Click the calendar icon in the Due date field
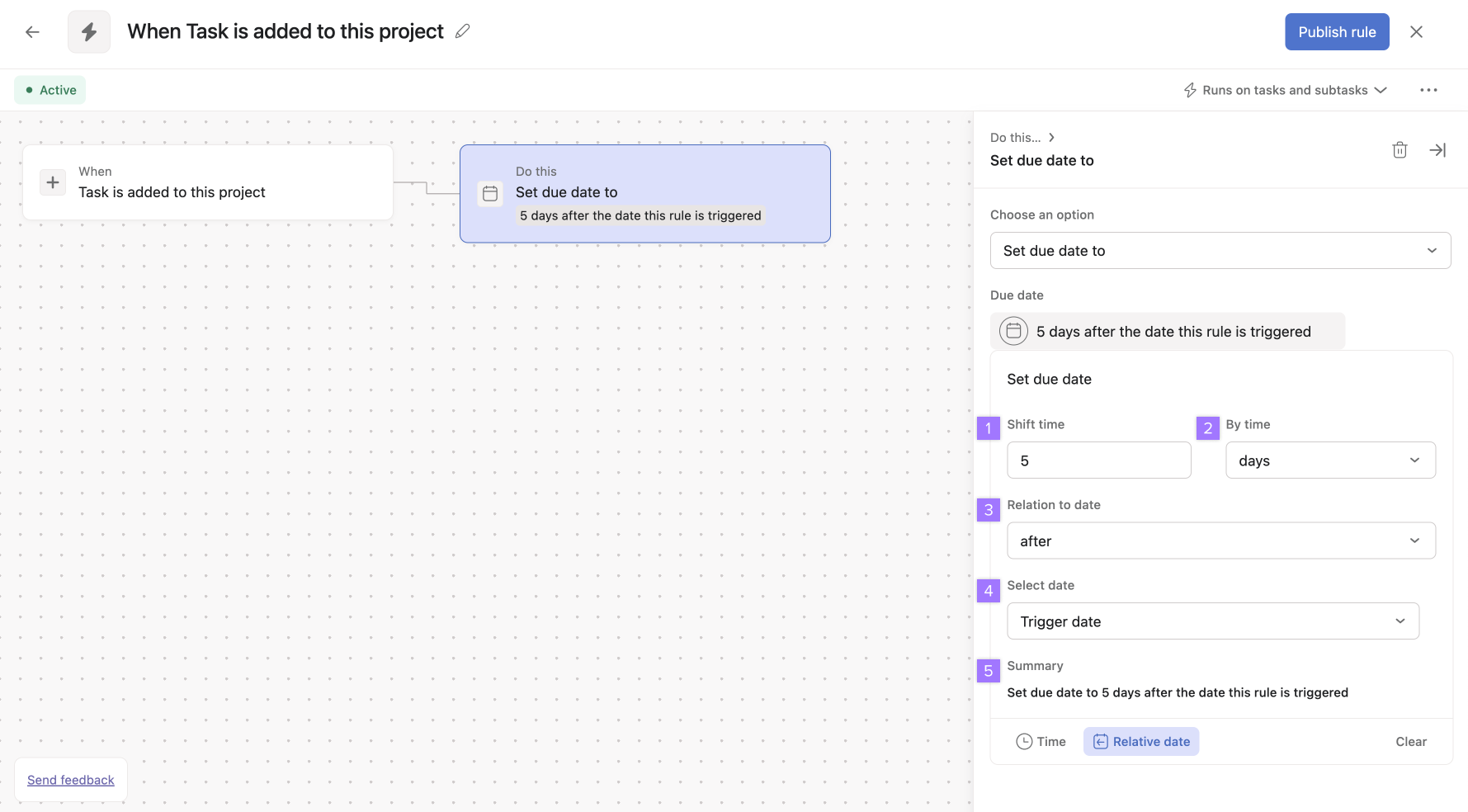Viewport: 1468px width, 812px height. [x=1012, y=331]
